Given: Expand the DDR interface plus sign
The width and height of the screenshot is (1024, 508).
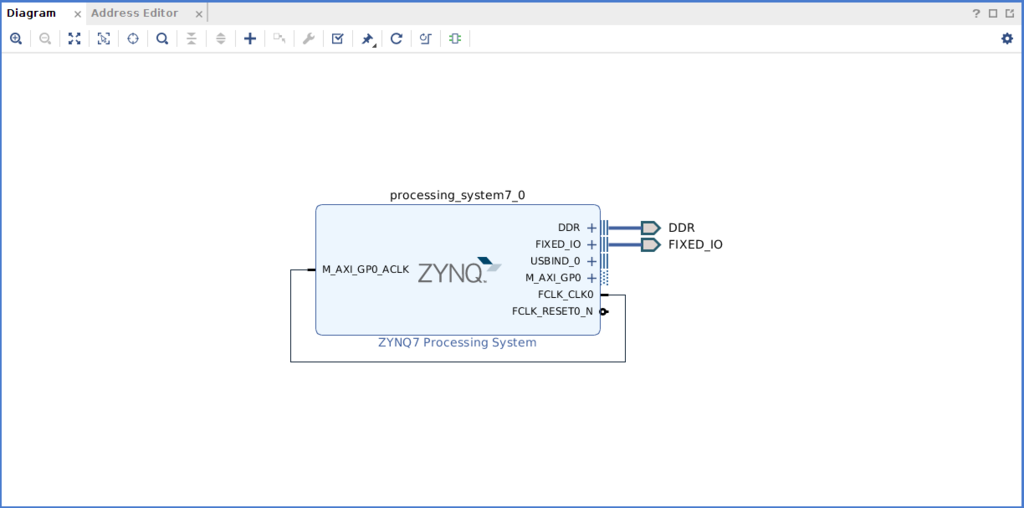Looking at the screenshot, I should click(592, 228).
